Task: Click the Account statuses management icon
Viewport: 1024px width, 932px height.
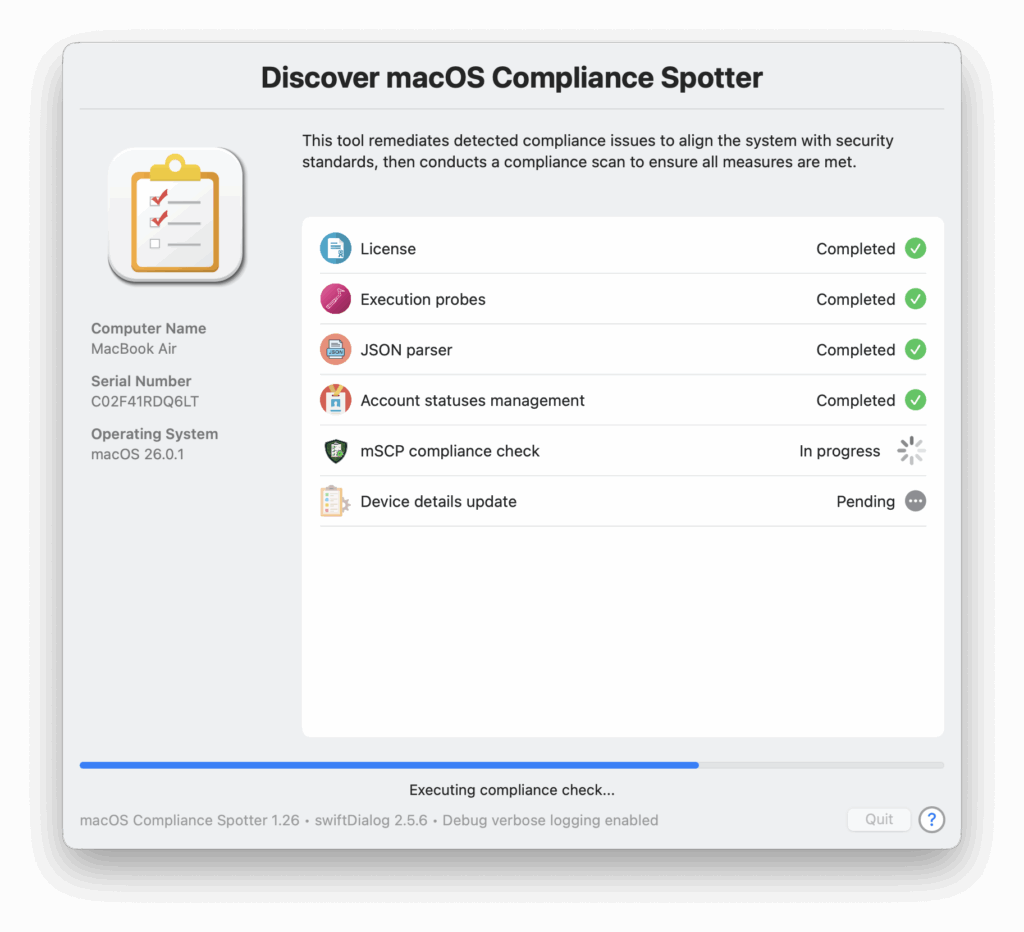Action: pyautogui.click(x=335, y=400)
